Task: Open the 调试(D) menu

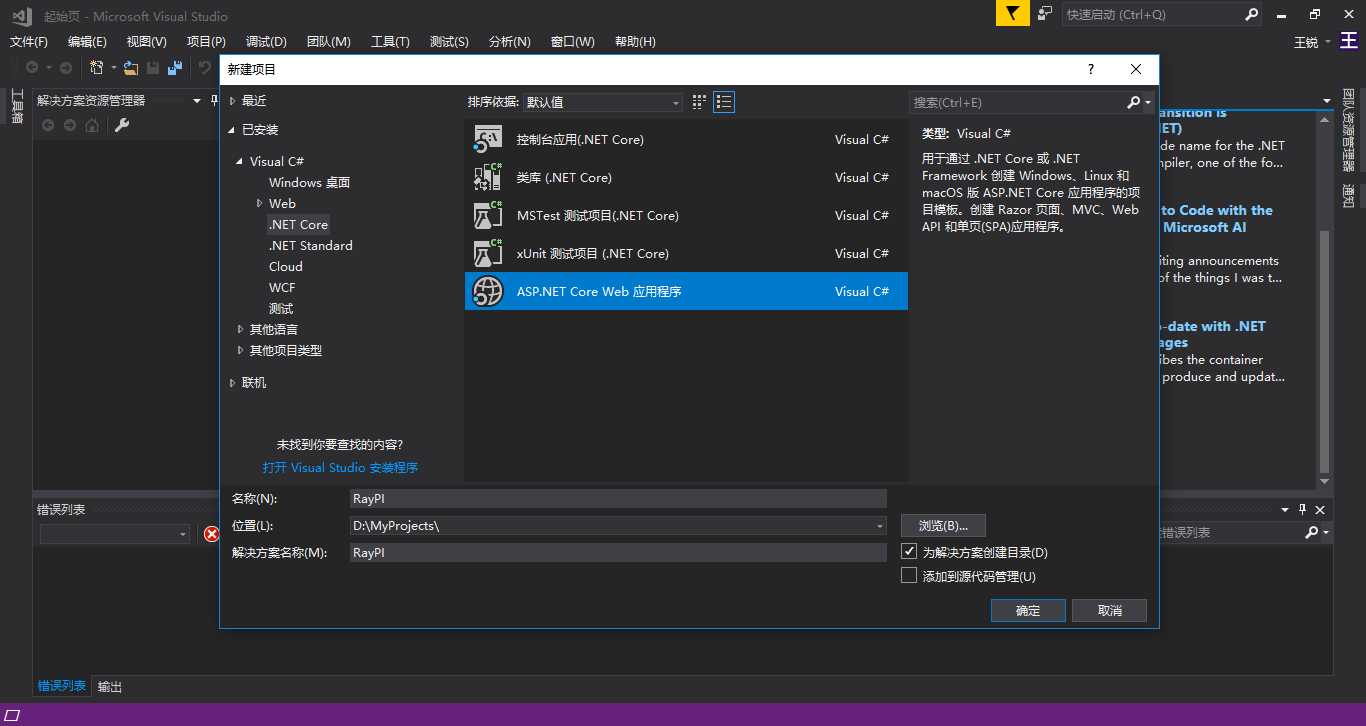Action: pyautogui.click(x=266, y=41)
